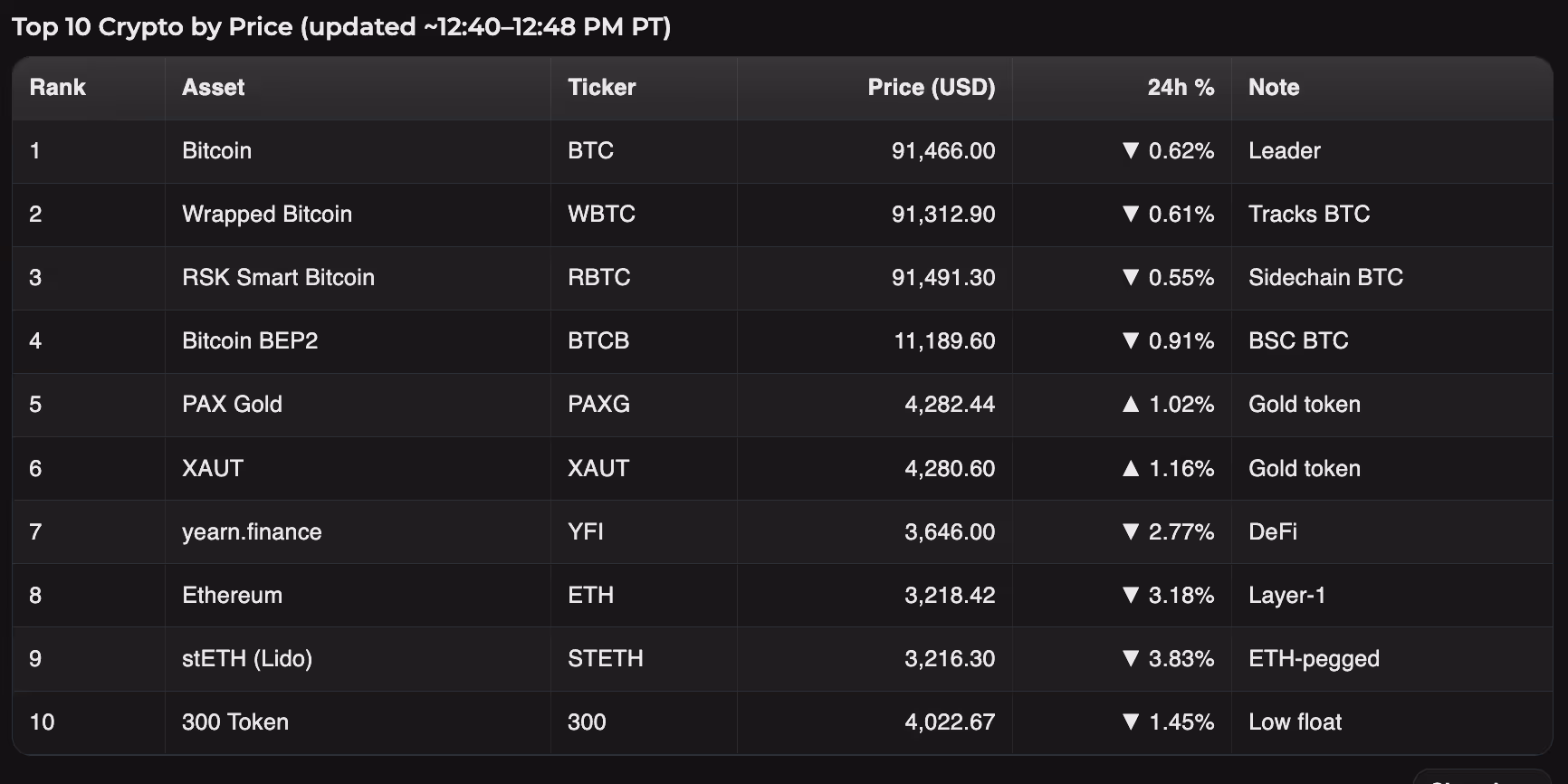Viewport: 1568px width, 784px height.
Task: Click the down triangle beside Ethereum's 3.18%
Action: [x=1130, y=595]
